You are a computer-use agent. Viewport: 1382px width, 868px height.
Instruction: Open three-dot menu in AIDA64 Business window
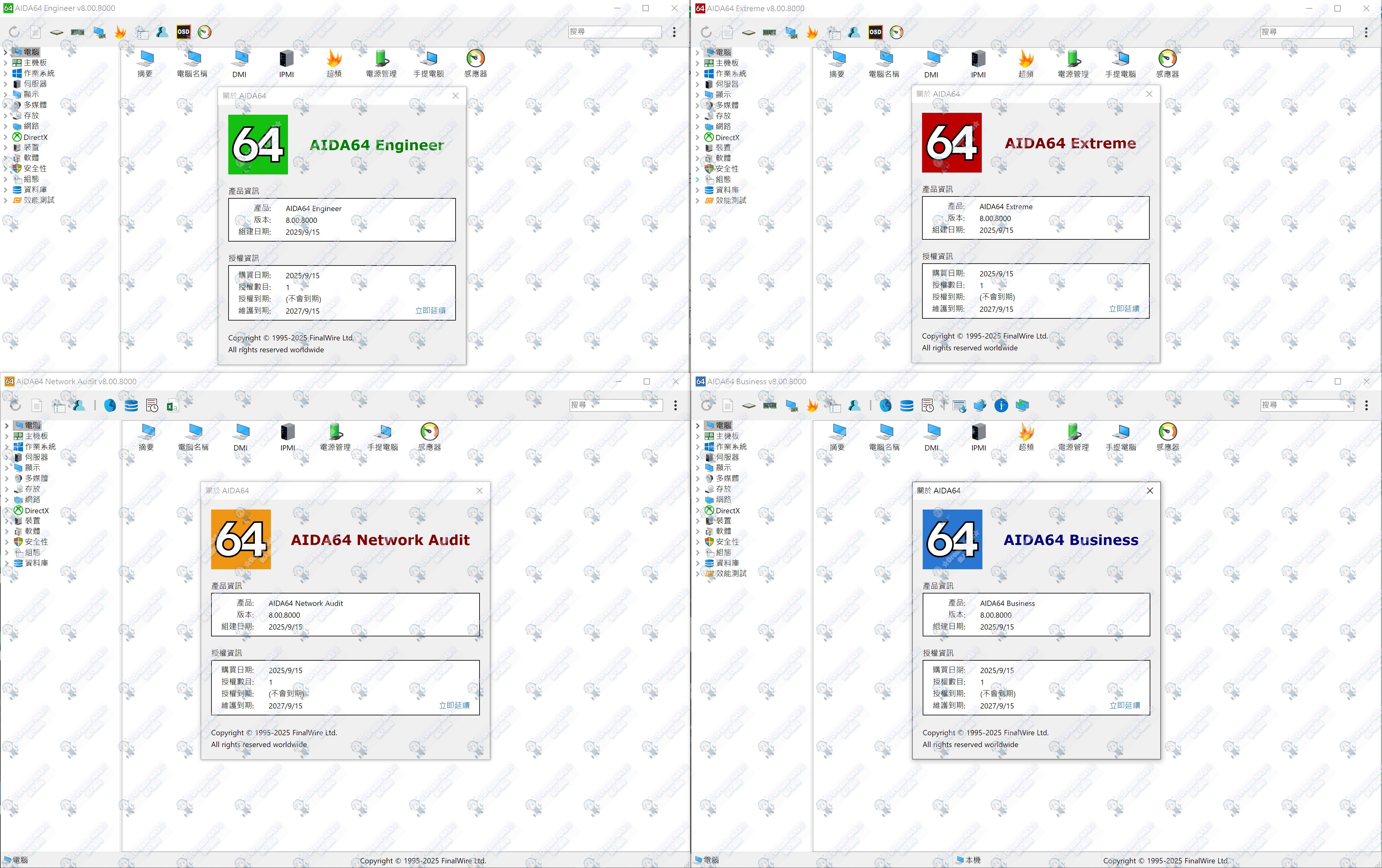(x=1366, y=406)
